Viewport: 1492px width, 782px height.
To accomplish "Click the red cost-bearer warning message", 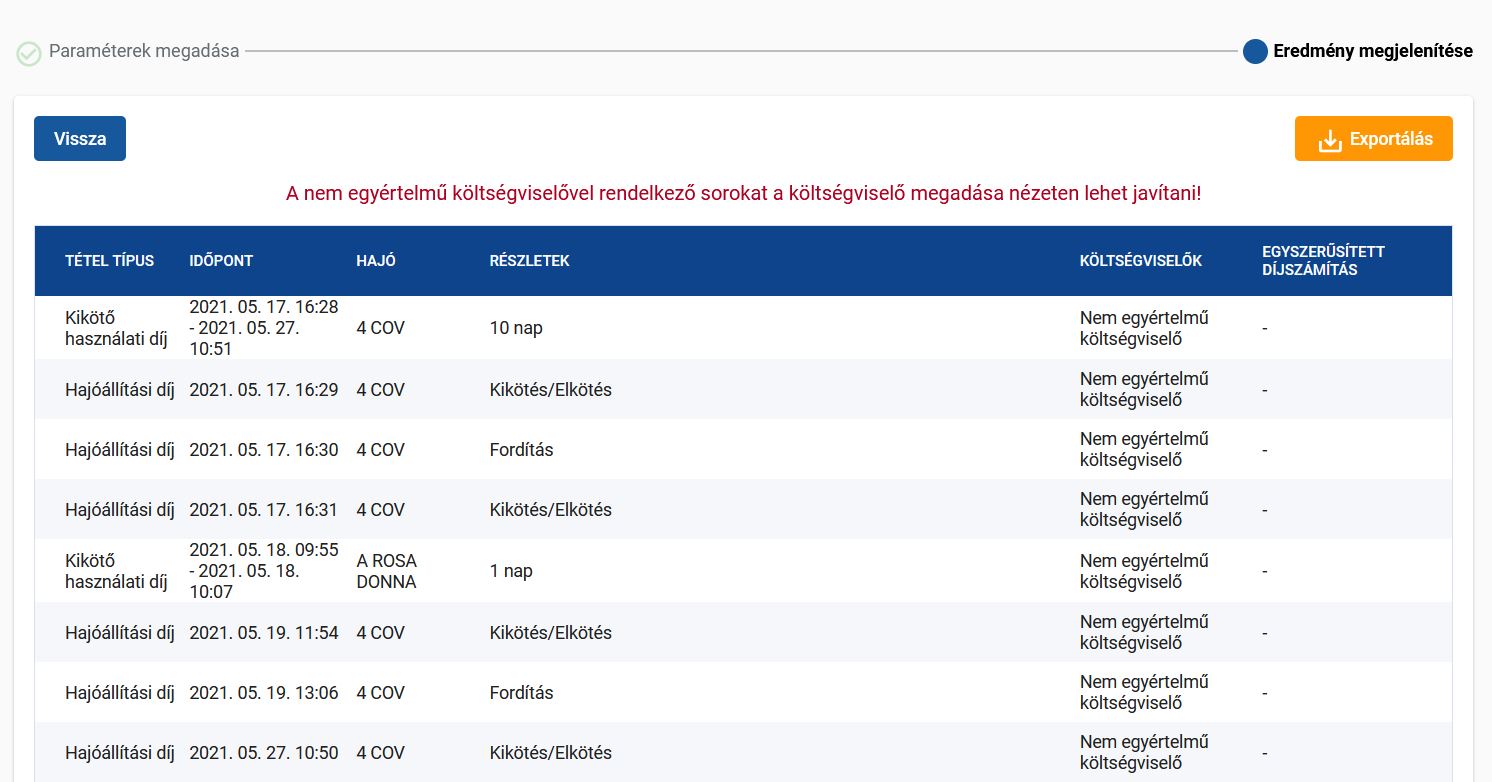I will pyautogui.click(x=743, y=193).
